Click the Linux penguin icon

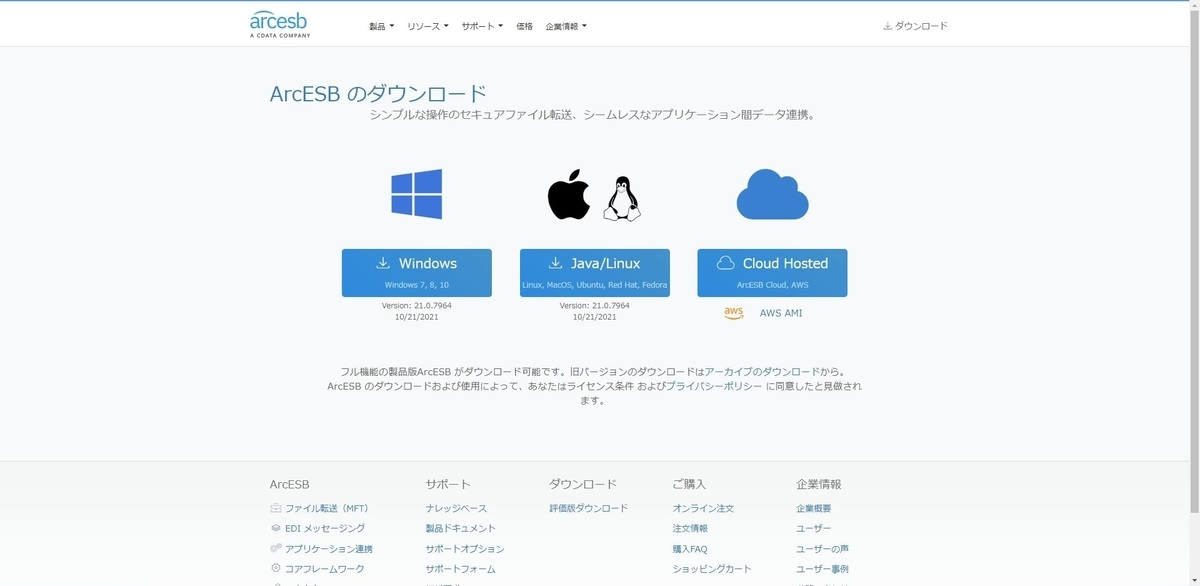[x=622, y=198]
